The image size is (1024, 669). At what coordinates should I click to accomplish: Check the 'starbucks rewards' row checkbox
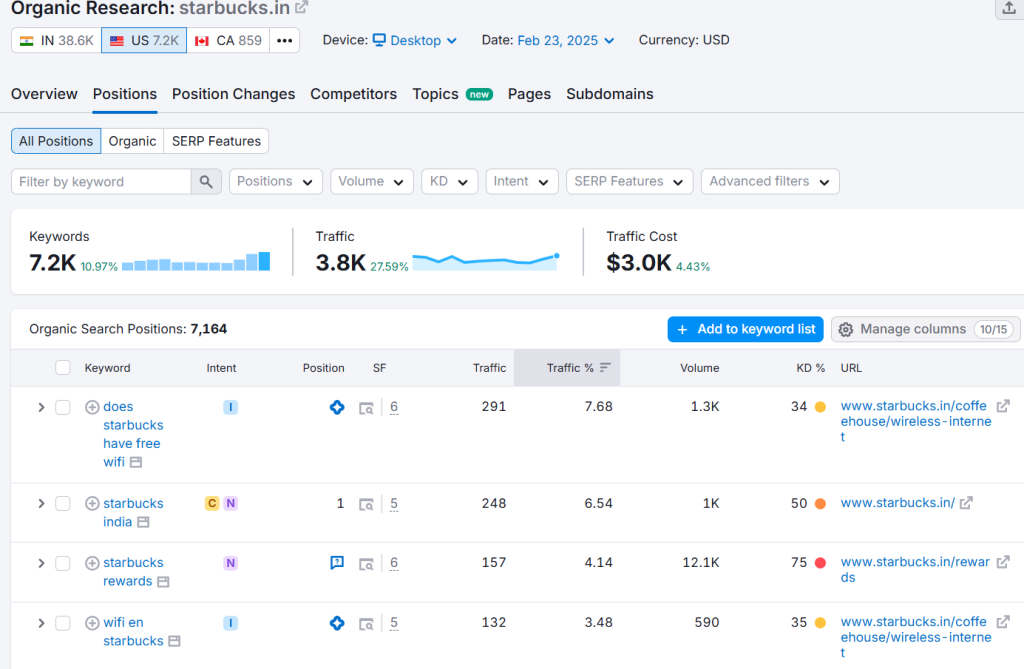[x=63, y=563]
